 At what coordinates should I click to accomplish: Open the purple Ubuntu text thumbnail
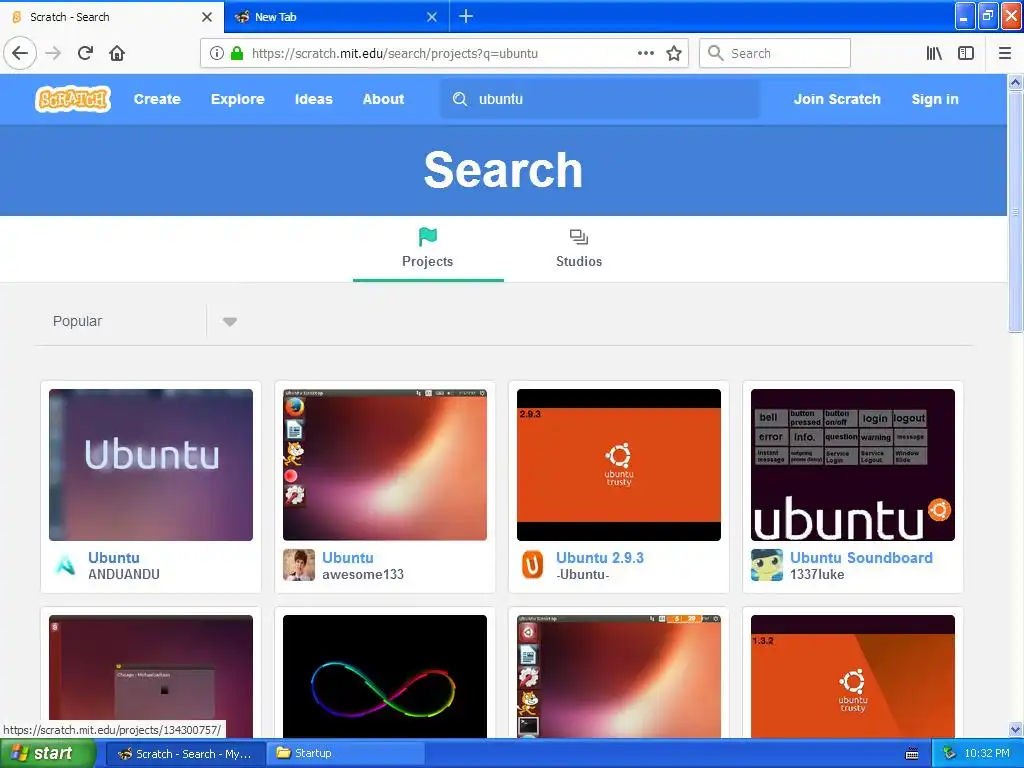pyautogui.click(x=151, y=465)
